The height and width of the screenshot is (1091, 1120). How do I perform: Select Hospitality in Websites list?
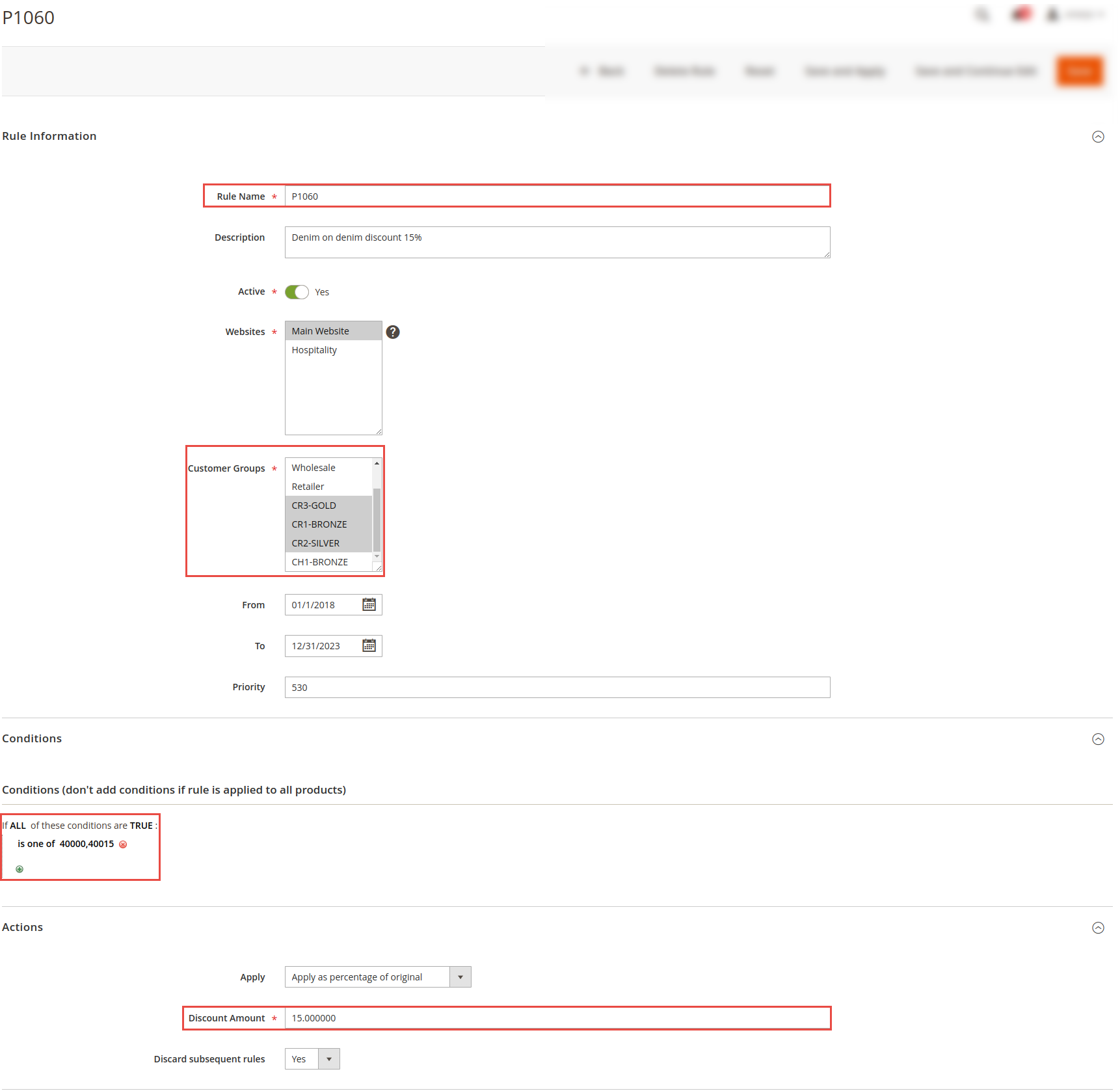click(333, 350)
